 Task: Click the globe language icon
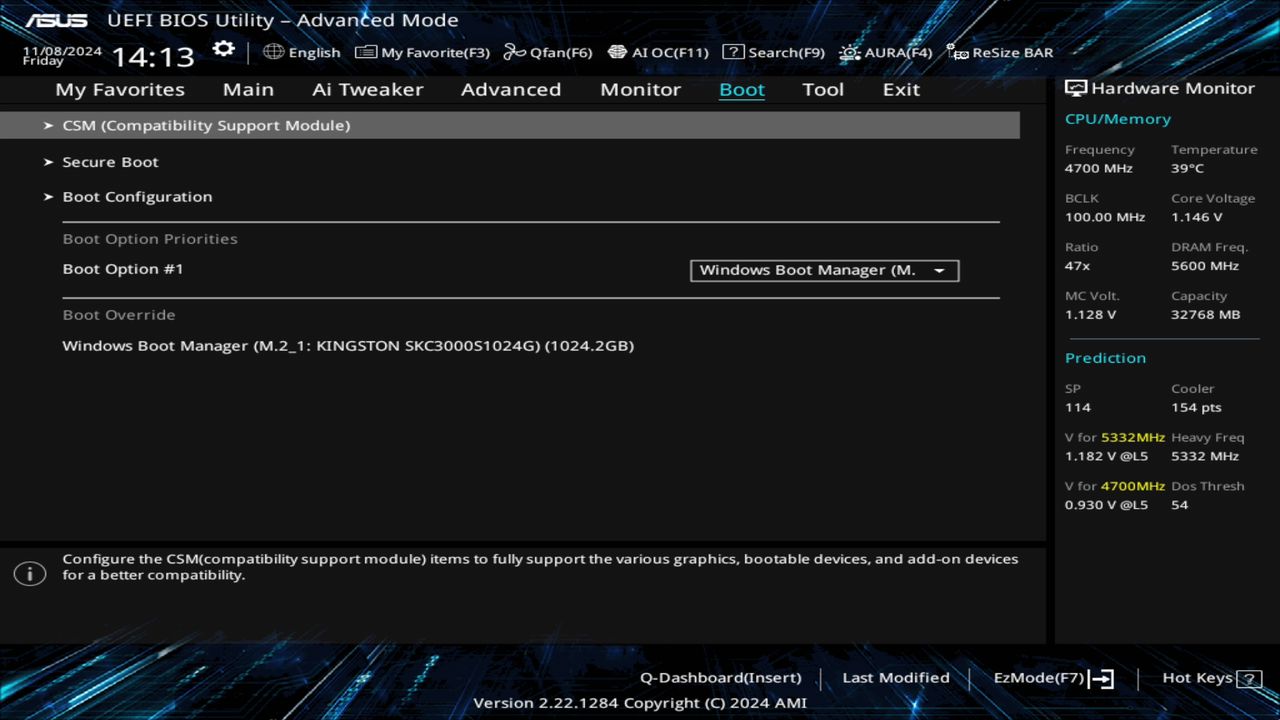click(x=273, y=52)
